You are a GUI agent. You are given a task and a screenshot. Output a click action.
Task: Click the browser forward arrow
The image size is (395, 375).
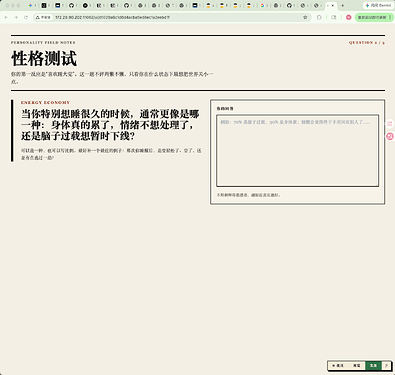(16, 17)
